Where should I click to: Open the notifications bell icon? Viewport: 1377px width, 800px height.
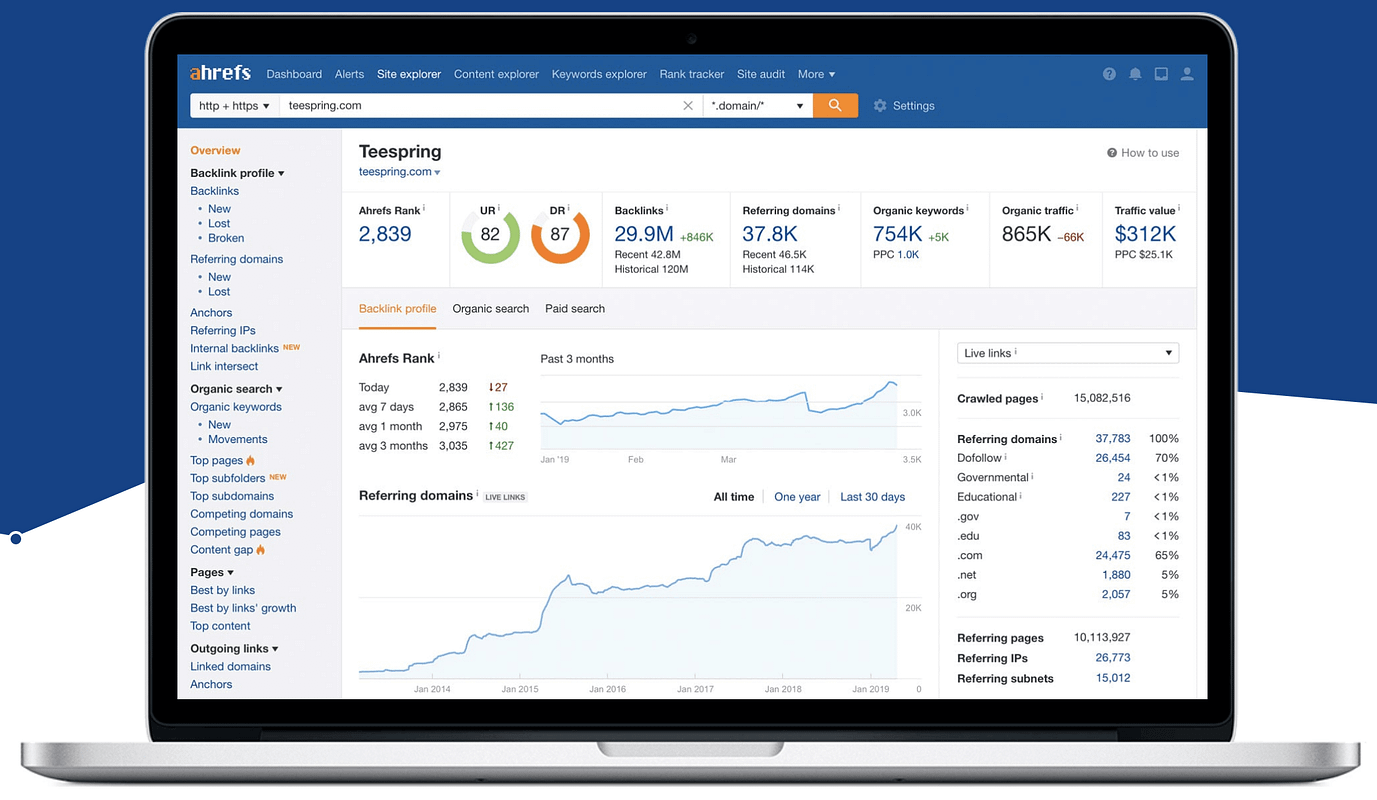(x=1135, y=74)
